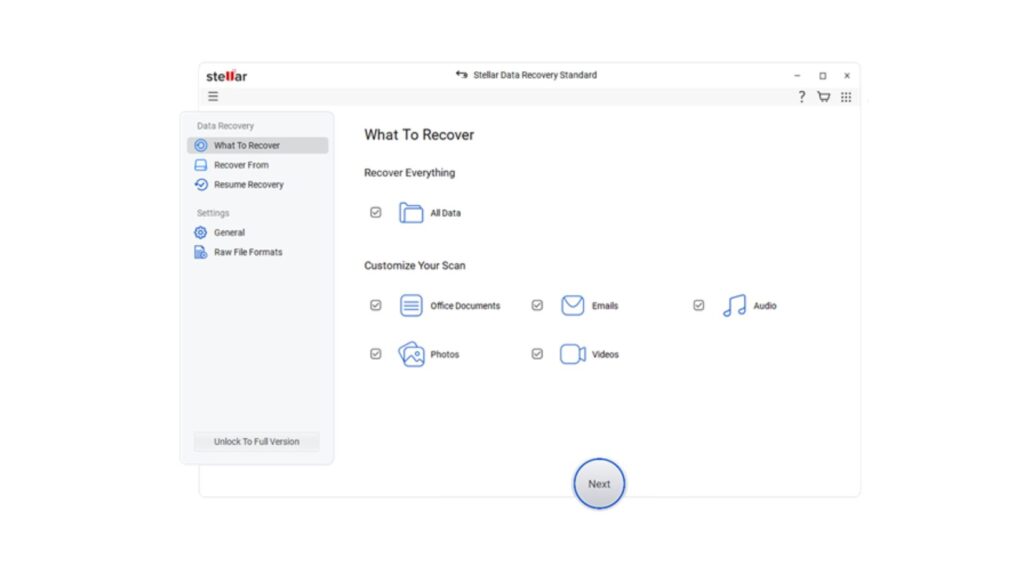Click the Office Documents icon
Screen dimensions: 1024x577
coord(411,305)
